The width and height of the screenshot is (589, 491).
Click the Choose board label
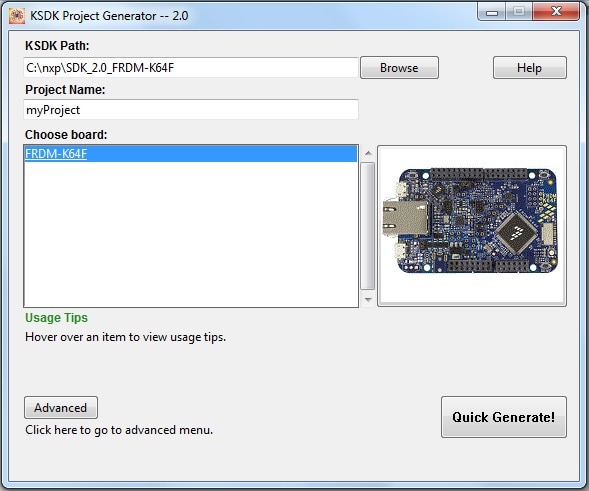66,134
